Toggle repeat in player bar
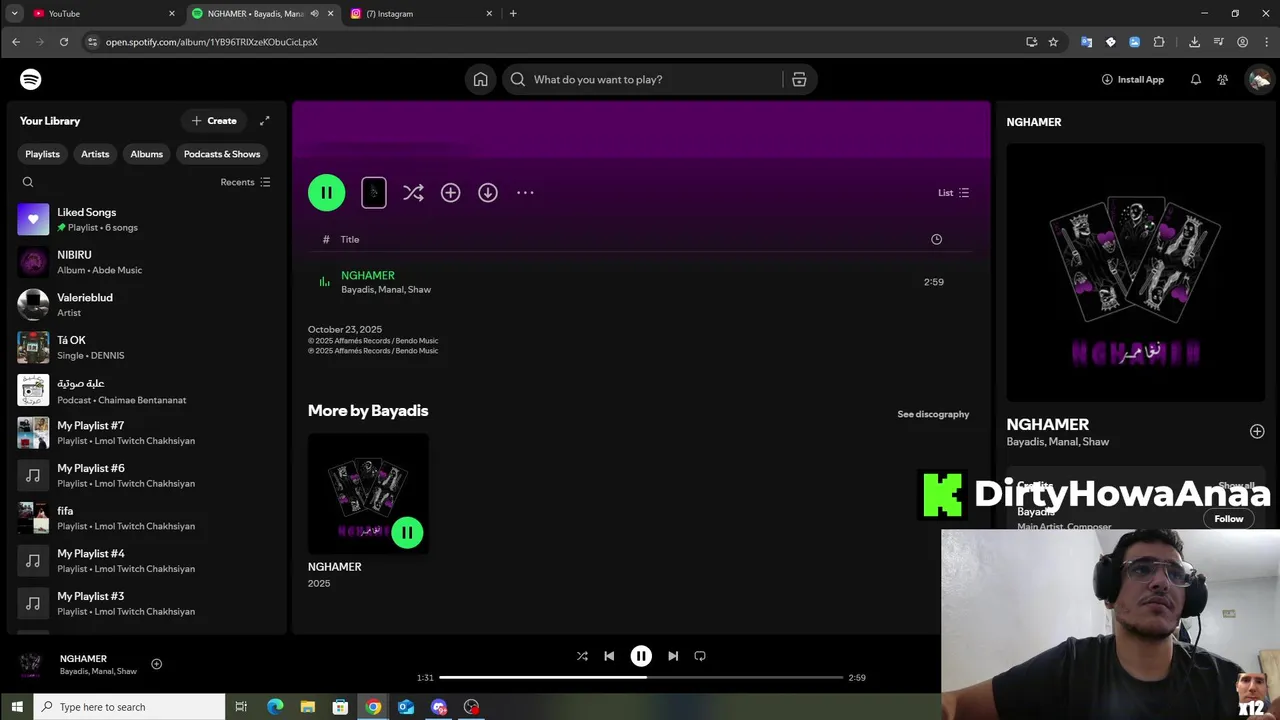The image size is (1280, 720). (700, 656)
